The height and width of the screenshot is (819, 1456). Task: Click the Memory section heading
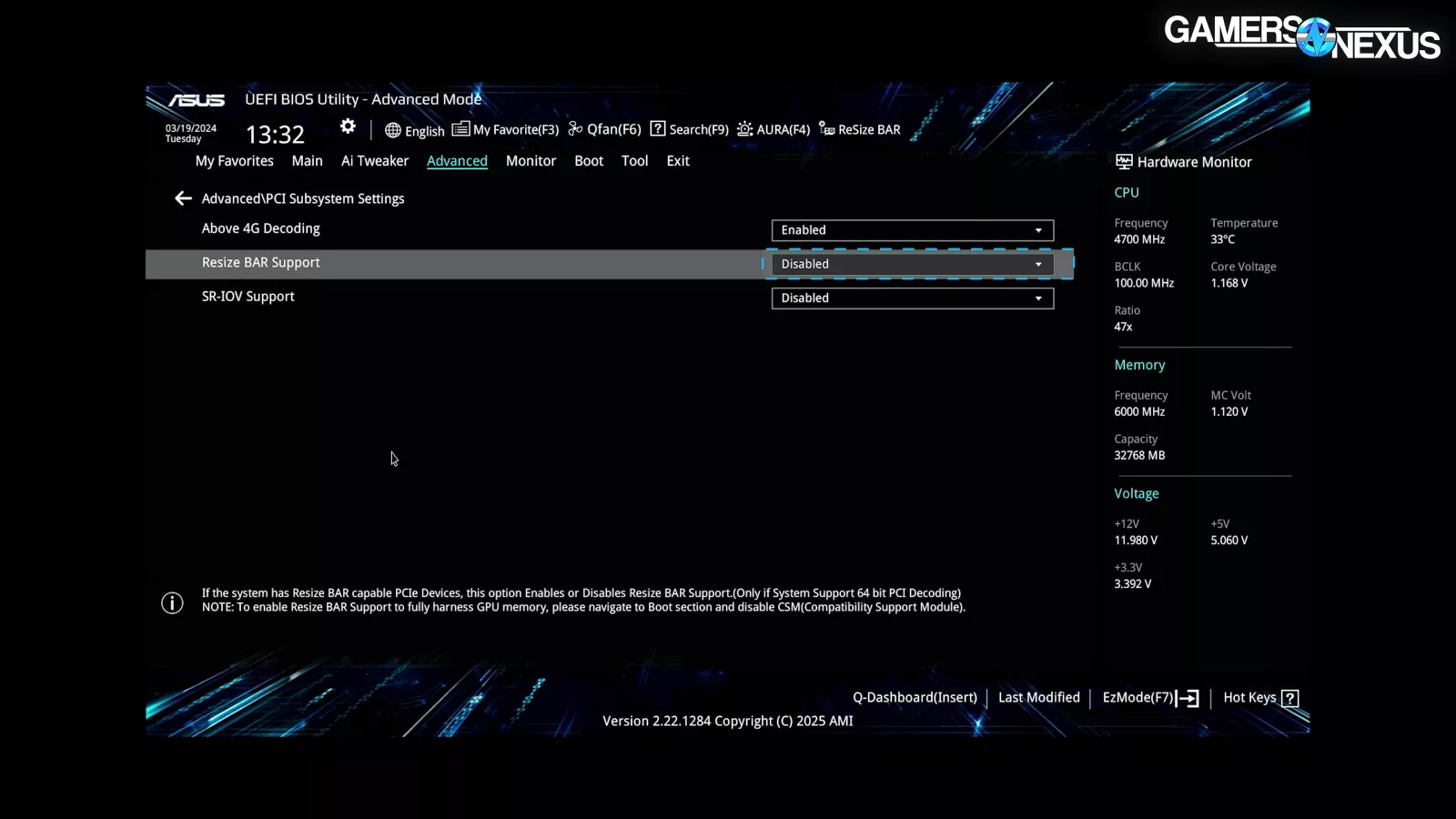click(1139, 365)
